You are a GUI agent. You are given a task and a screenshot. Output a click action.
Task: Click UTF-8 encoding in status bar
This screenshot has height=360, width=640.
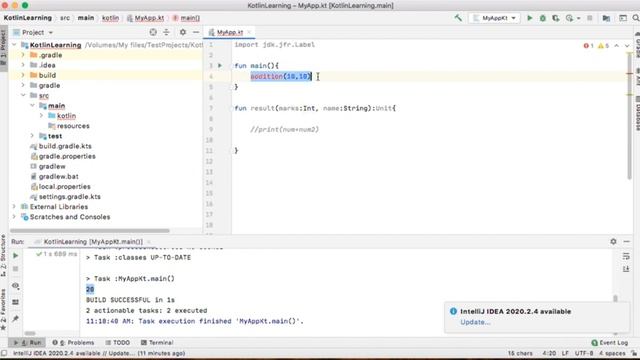pos(584,353)
